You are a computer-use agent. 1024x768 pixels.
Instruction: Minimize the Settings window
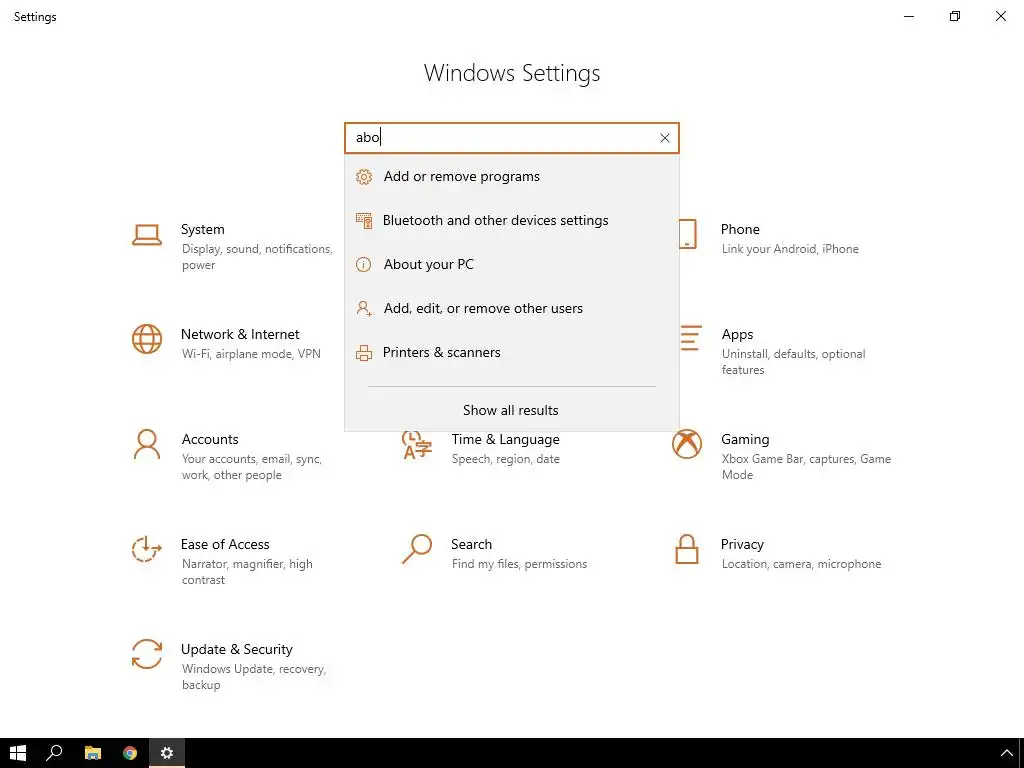coord(909,16)
